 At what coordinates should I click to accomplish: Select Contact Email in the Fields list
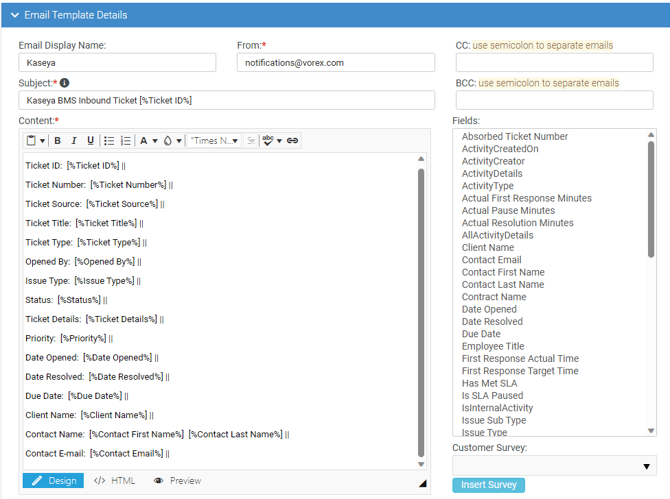491,260
